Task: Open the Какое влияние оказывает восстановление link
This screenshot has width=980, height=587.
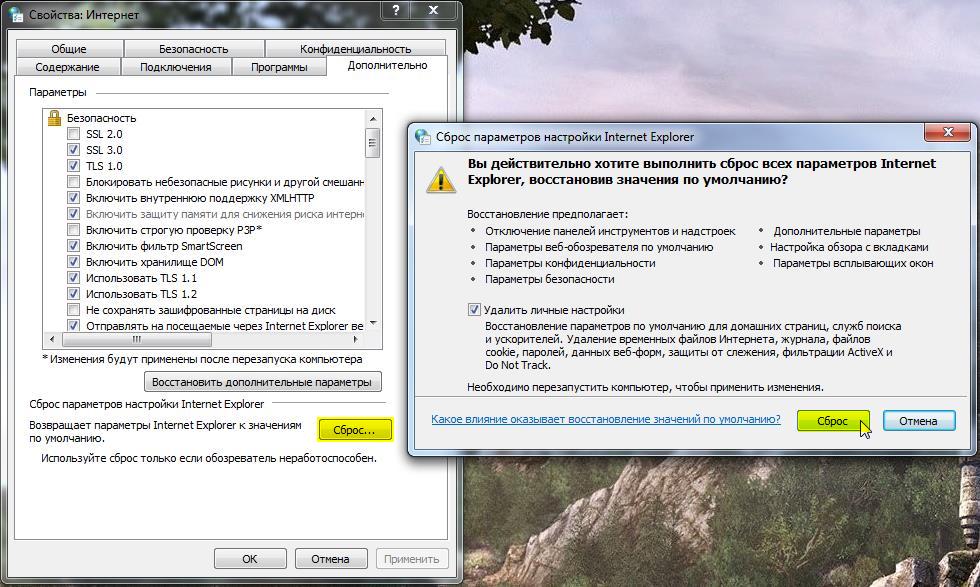Action: (x=606, y=419)
